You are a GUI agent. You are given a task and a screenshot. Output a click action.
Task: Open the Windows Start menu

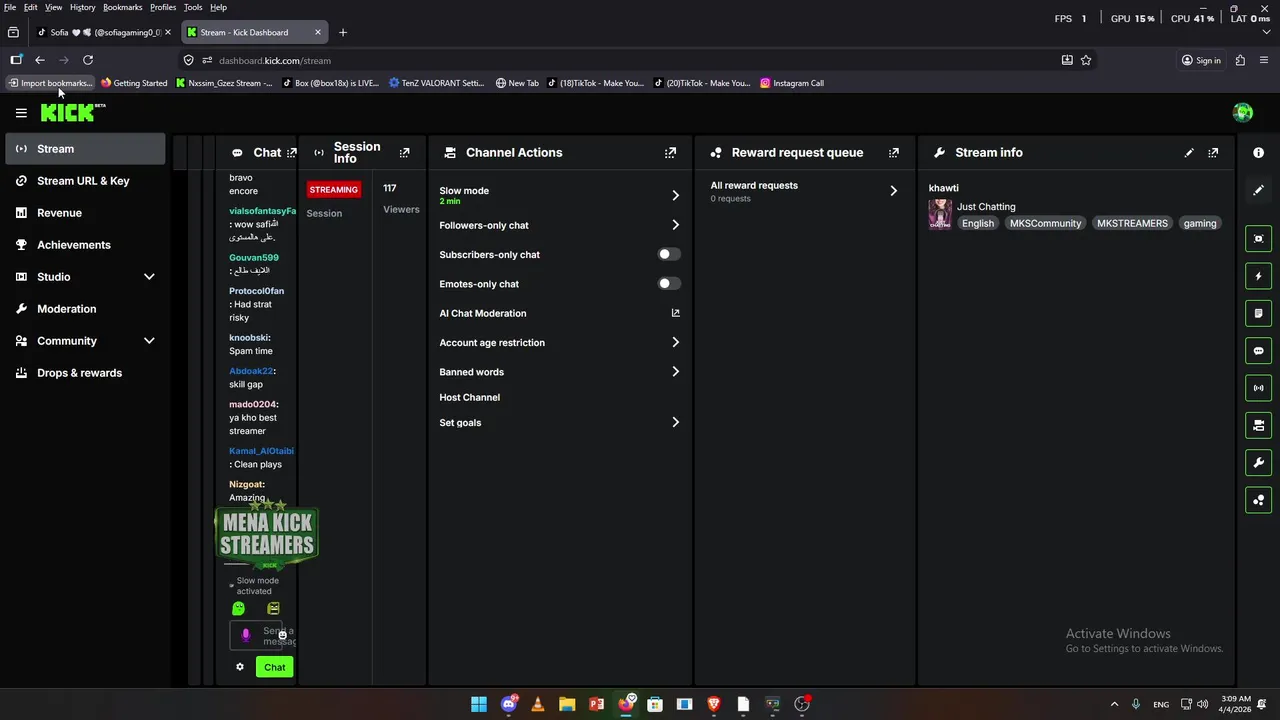(x=479, y=704)
